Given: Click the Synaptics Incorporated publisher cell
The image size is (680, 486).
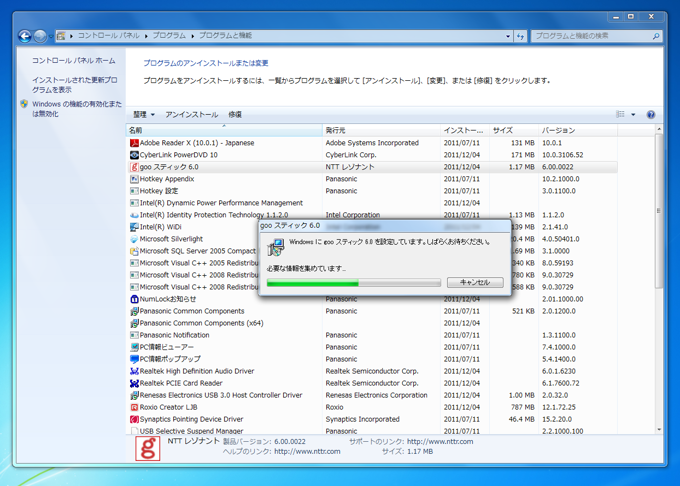Looking at the screenshot, I should [363, 419].
